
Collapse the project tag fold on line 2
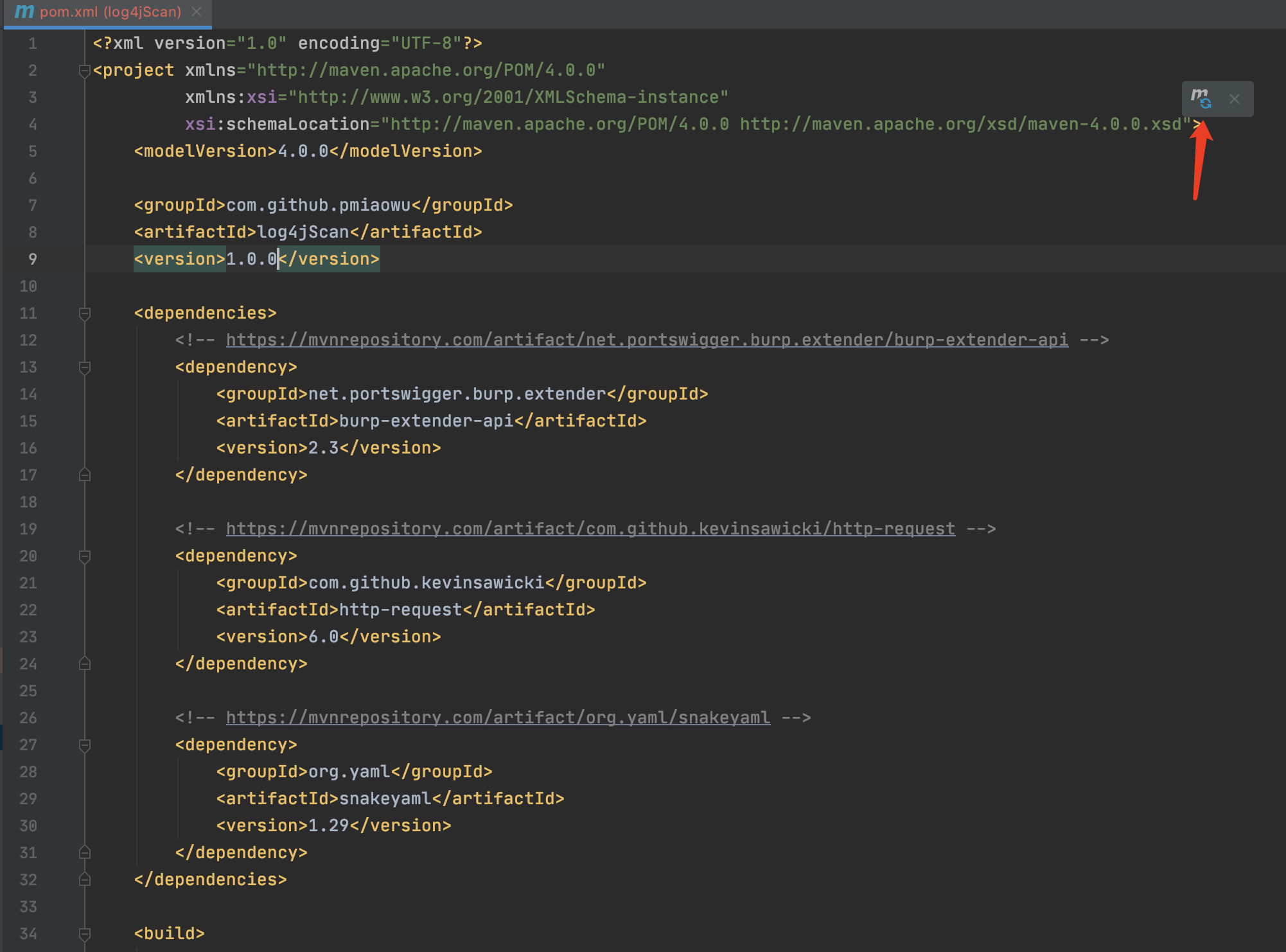84,71
